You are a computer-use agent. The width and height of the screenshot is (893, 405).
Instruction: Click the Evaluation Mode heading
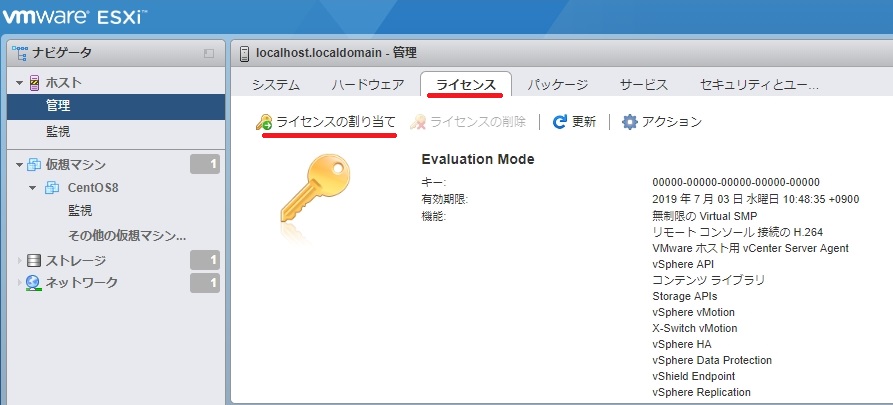(478, 159)
